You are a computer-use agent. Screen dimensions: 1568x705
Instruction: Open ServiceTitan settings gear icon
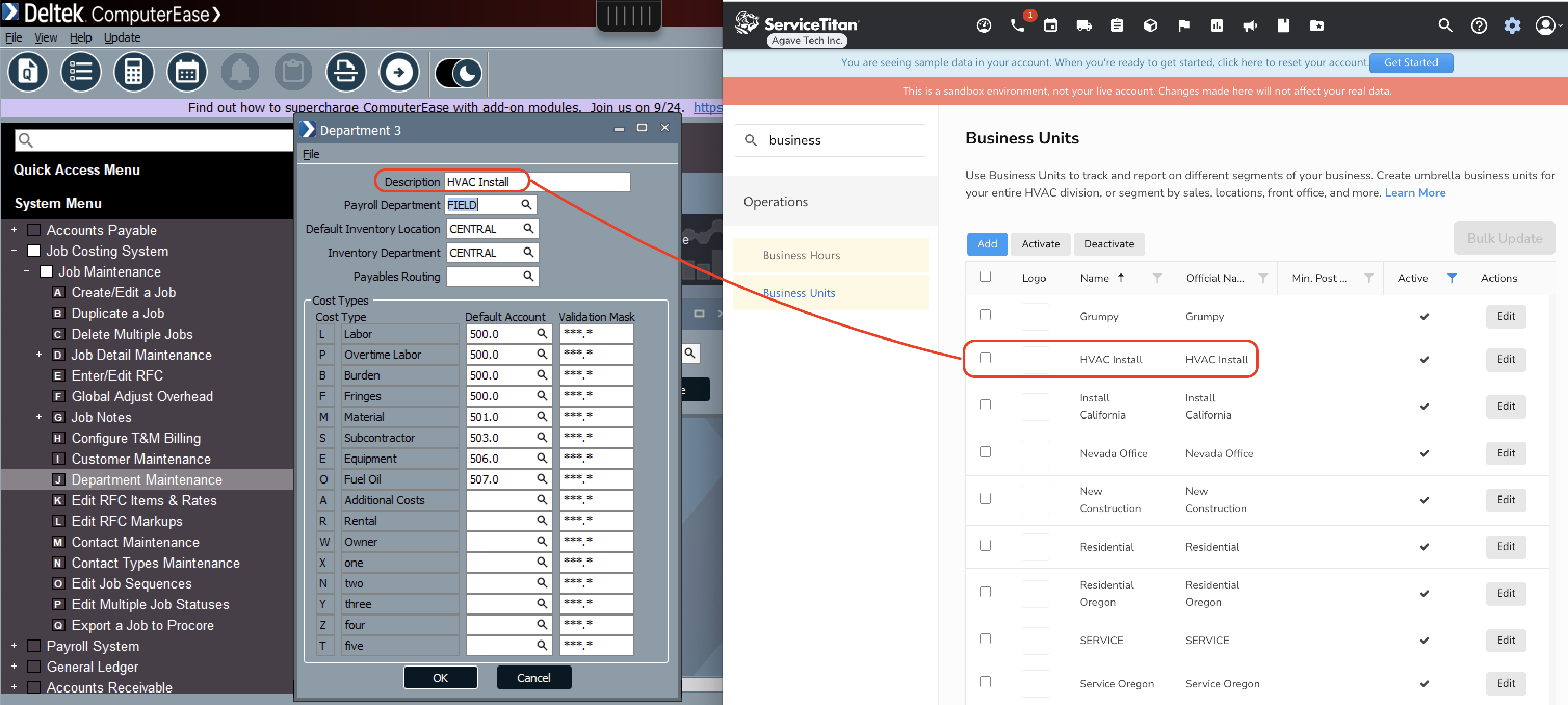coord(1512,25)
